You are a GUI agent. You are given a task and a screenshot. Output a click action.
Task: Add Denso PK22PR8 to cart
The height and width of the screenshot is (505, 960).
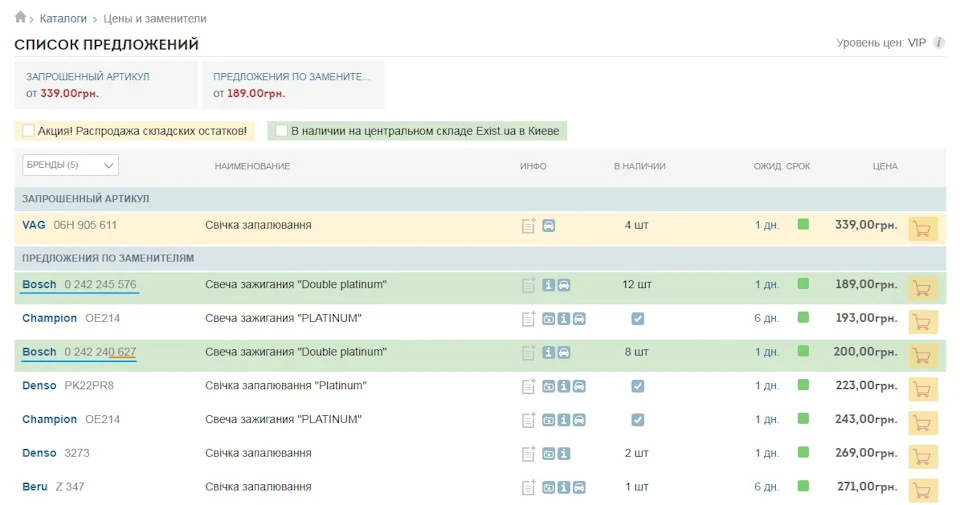923,389
